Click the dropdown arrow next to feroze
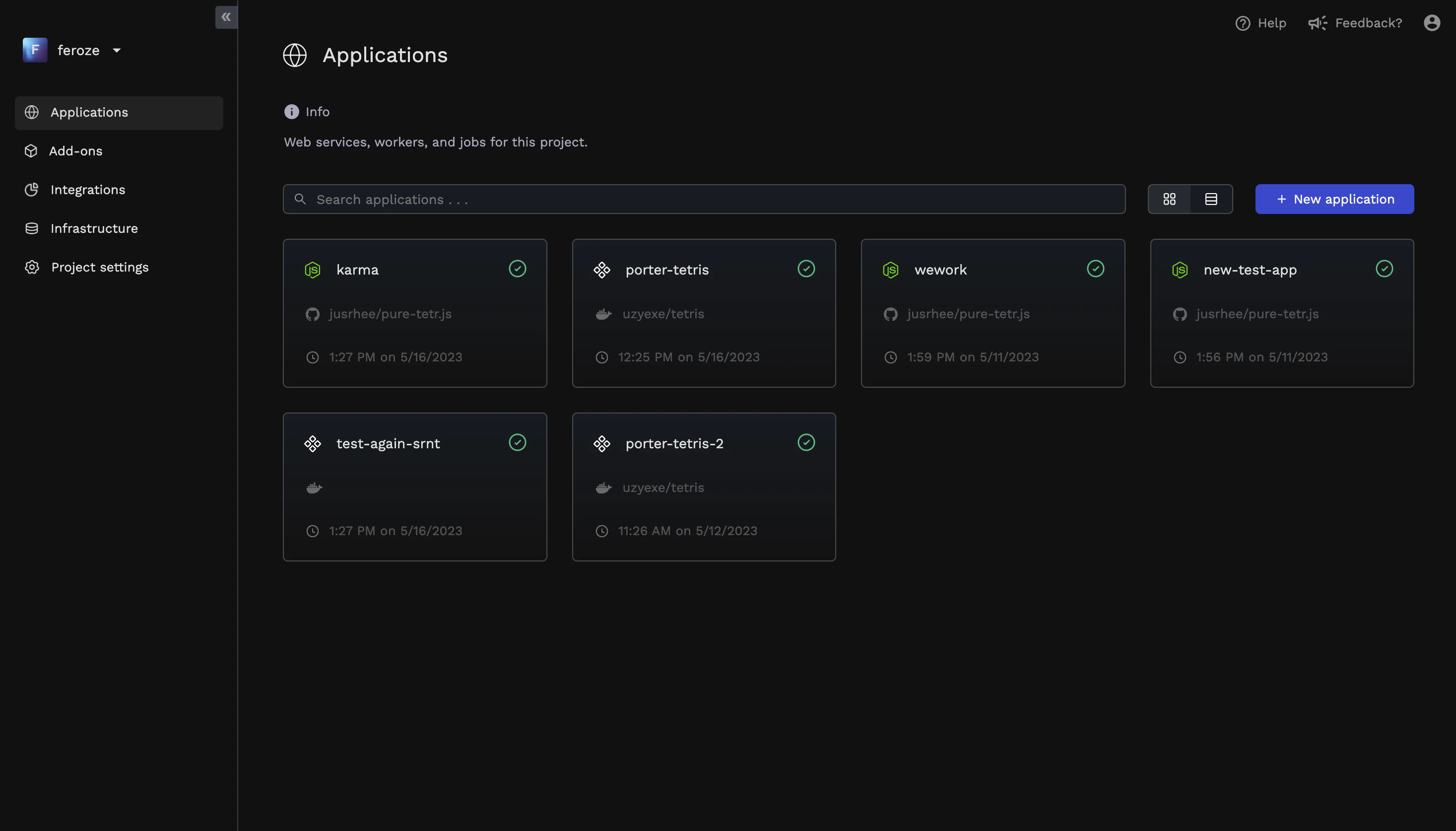1456x831 pixels. (117, 50)
